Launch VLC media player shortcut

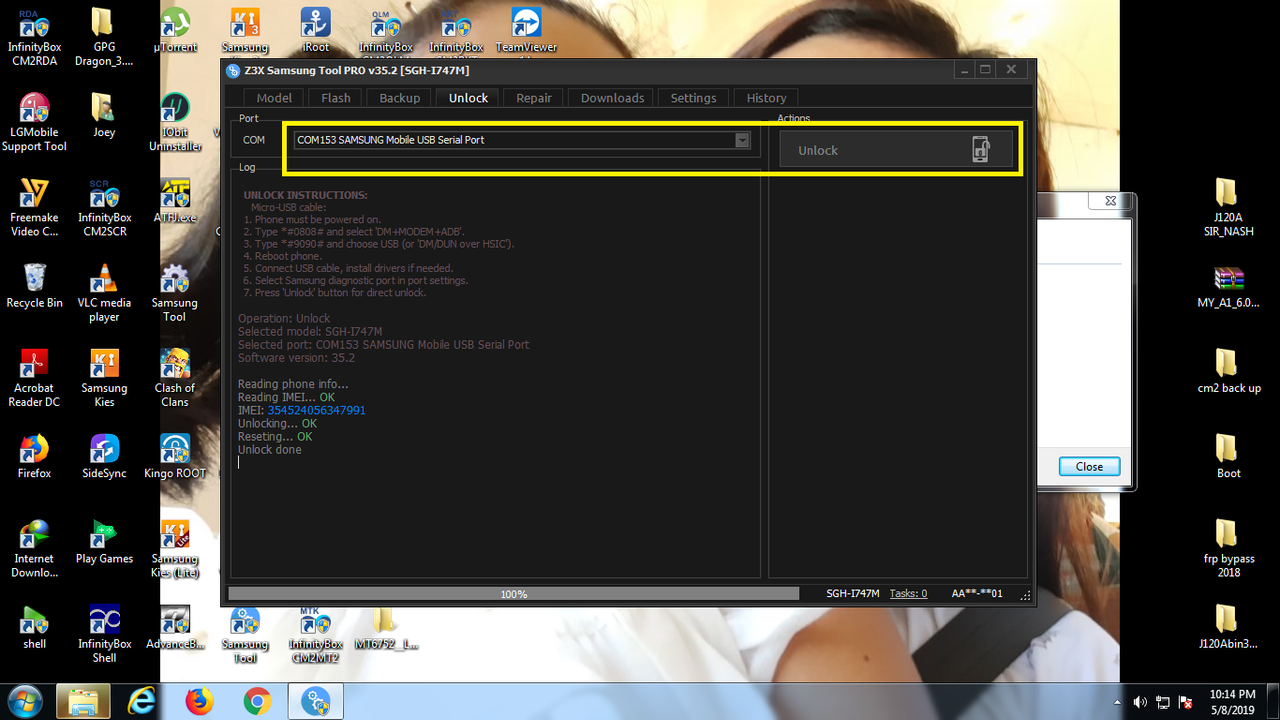click(104, 293)
